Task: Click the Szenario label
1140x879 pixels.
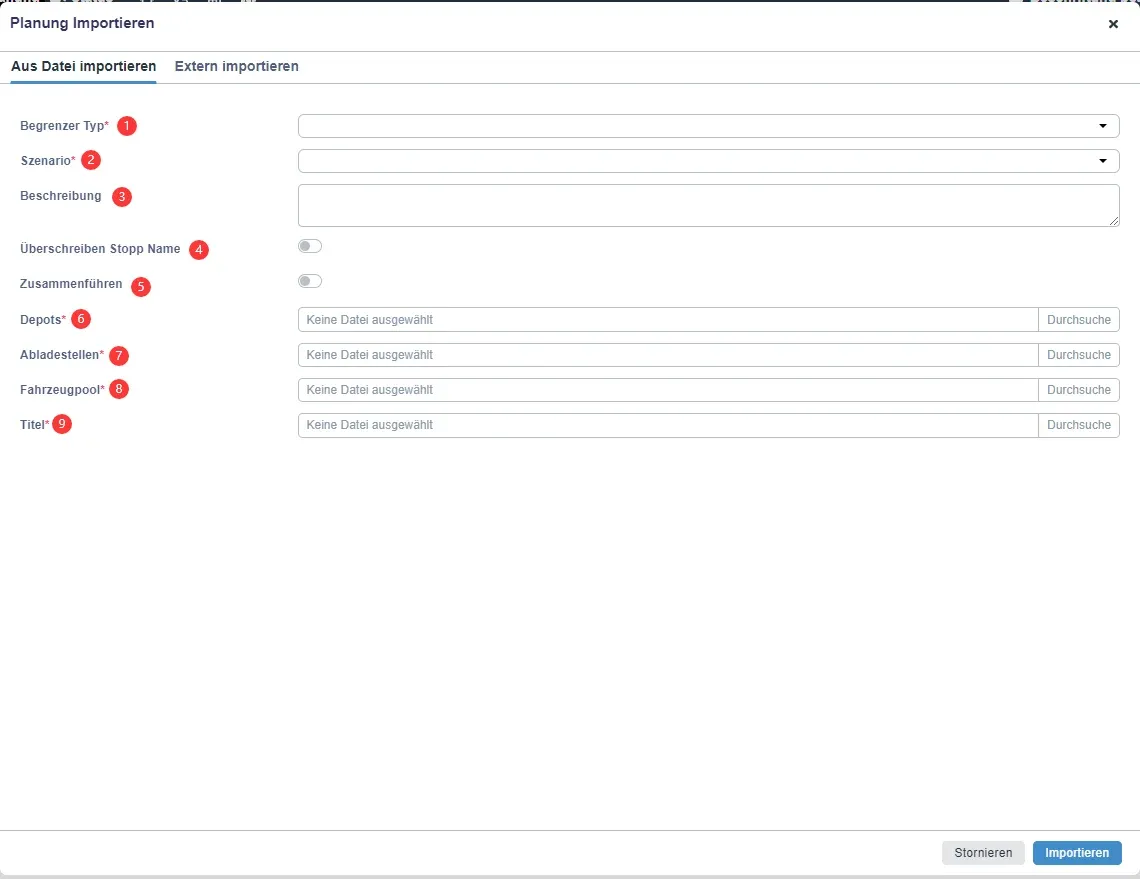Action: 47,161
